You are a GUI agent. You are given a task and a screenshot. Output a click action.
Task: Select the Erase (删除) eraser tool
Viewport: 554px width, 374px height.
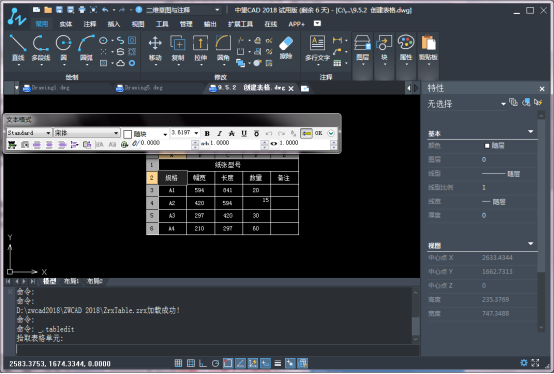click(x=286, y=48)
